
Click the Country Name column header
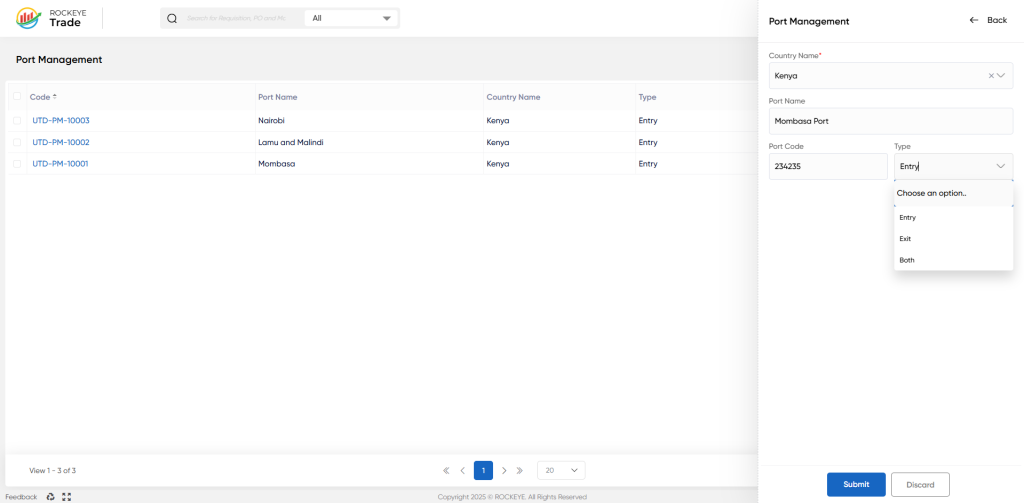point(513,97)
